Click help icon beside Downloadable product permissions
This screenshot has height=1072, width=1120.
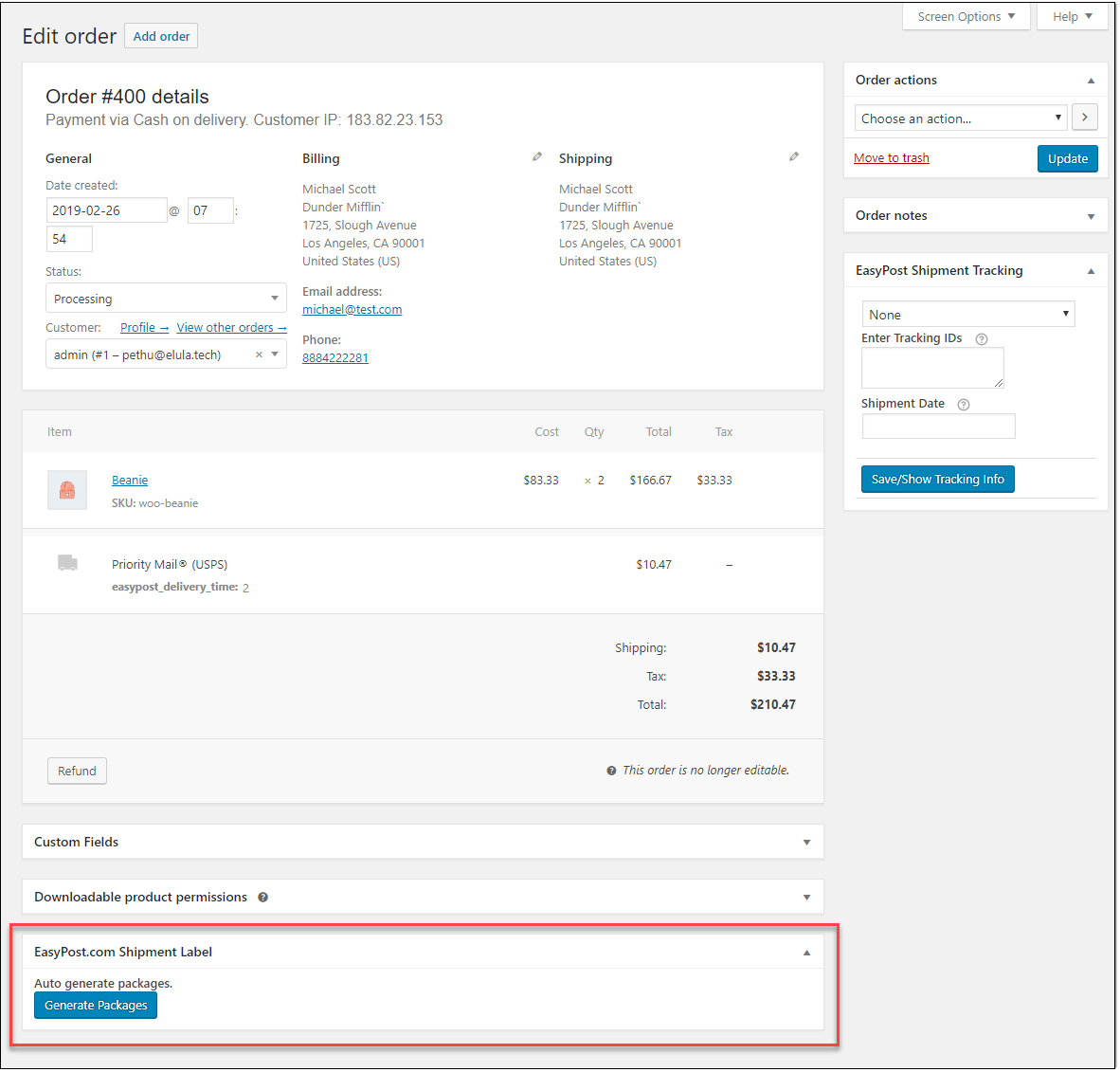pos(262,898)
